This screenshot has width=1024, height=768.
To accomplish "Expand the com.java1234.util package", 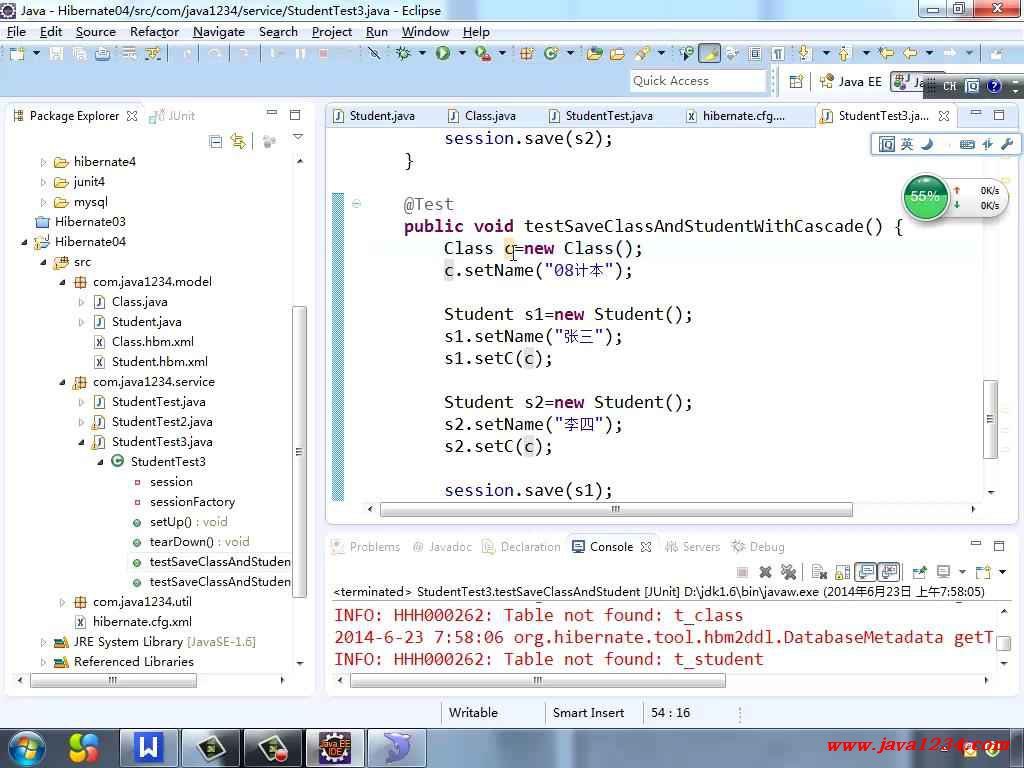I will (62, 602).
